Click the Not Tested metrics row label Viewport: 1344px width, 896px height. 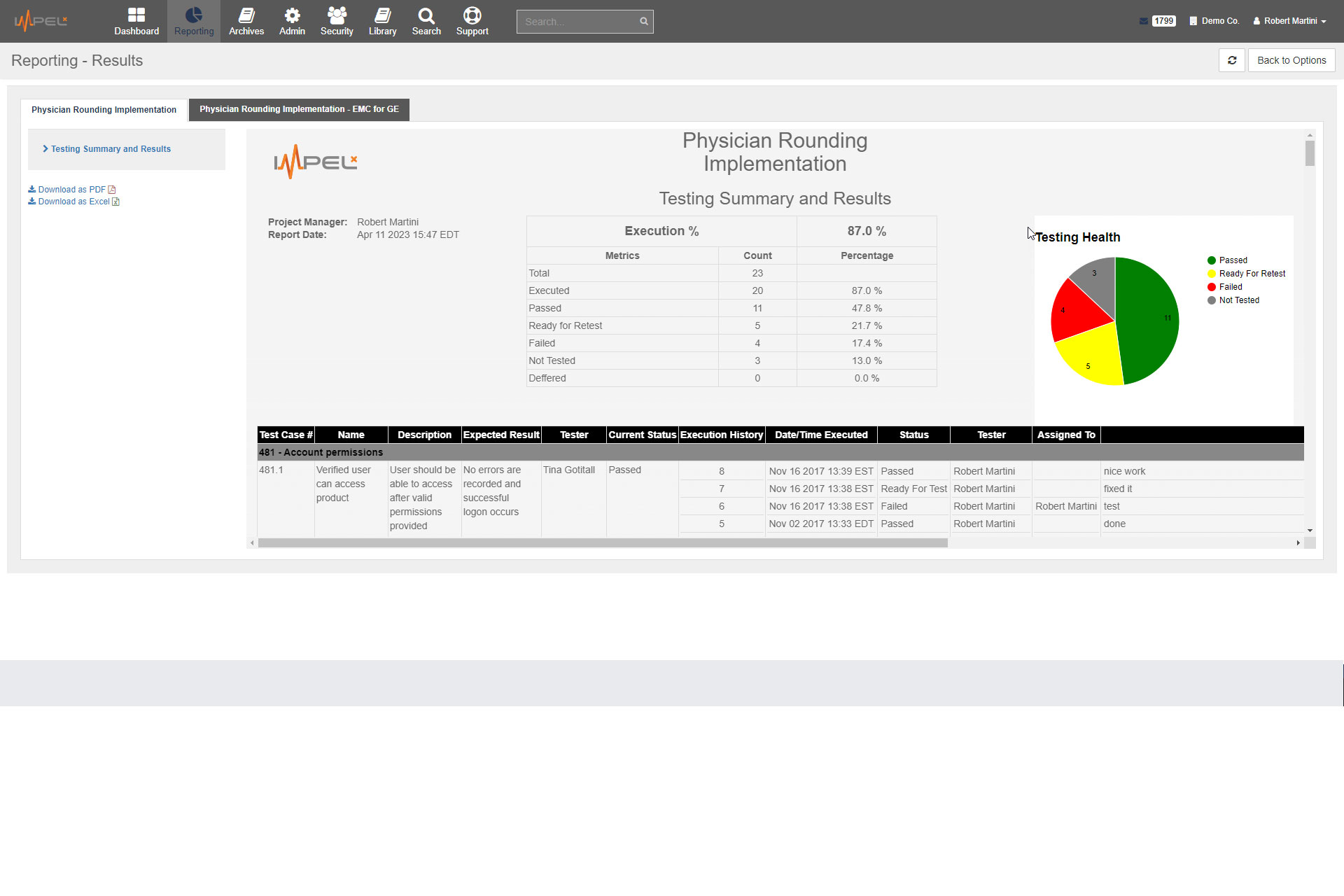tap(552, 360)
